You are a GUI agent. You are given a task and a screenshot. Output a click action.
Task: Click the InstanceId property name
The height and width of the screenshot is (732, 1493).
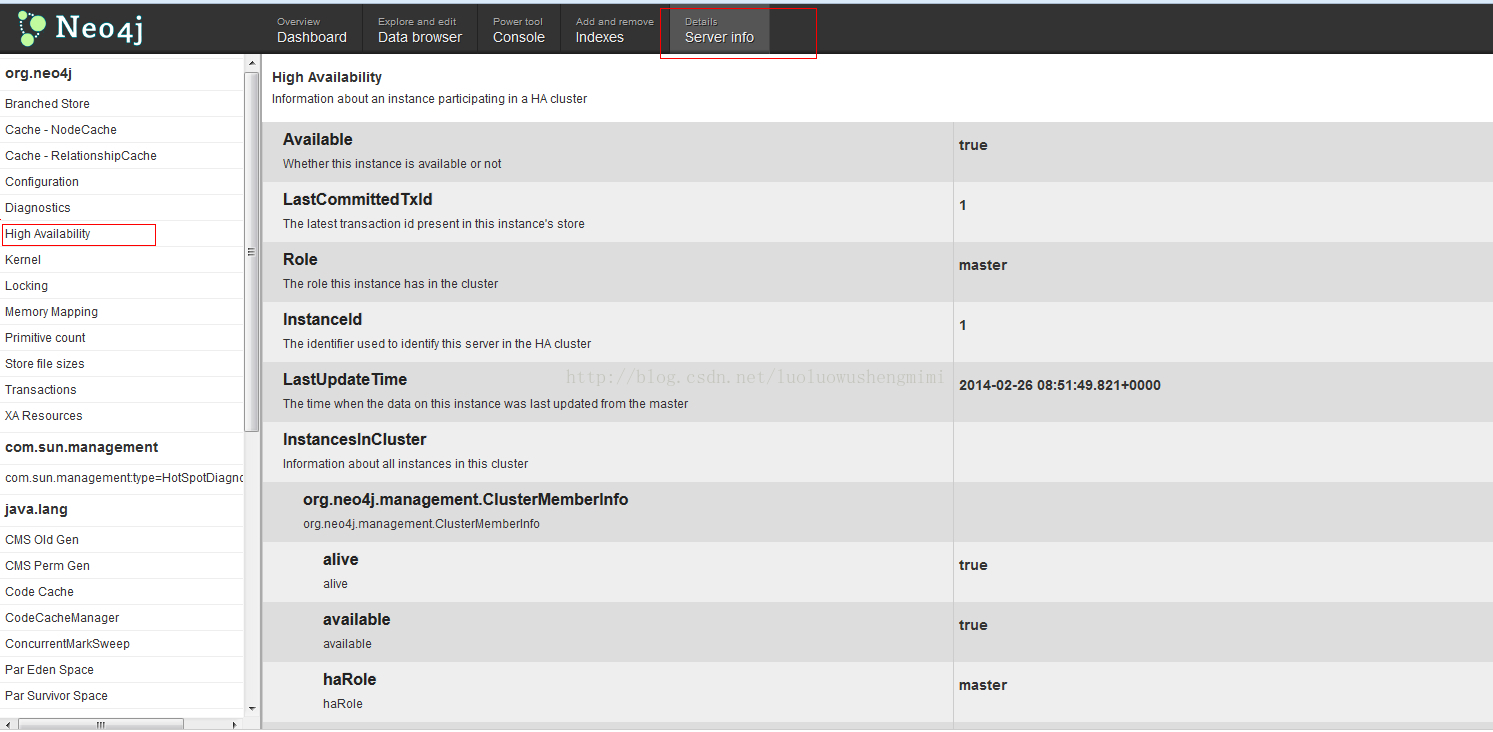point(322,319)
